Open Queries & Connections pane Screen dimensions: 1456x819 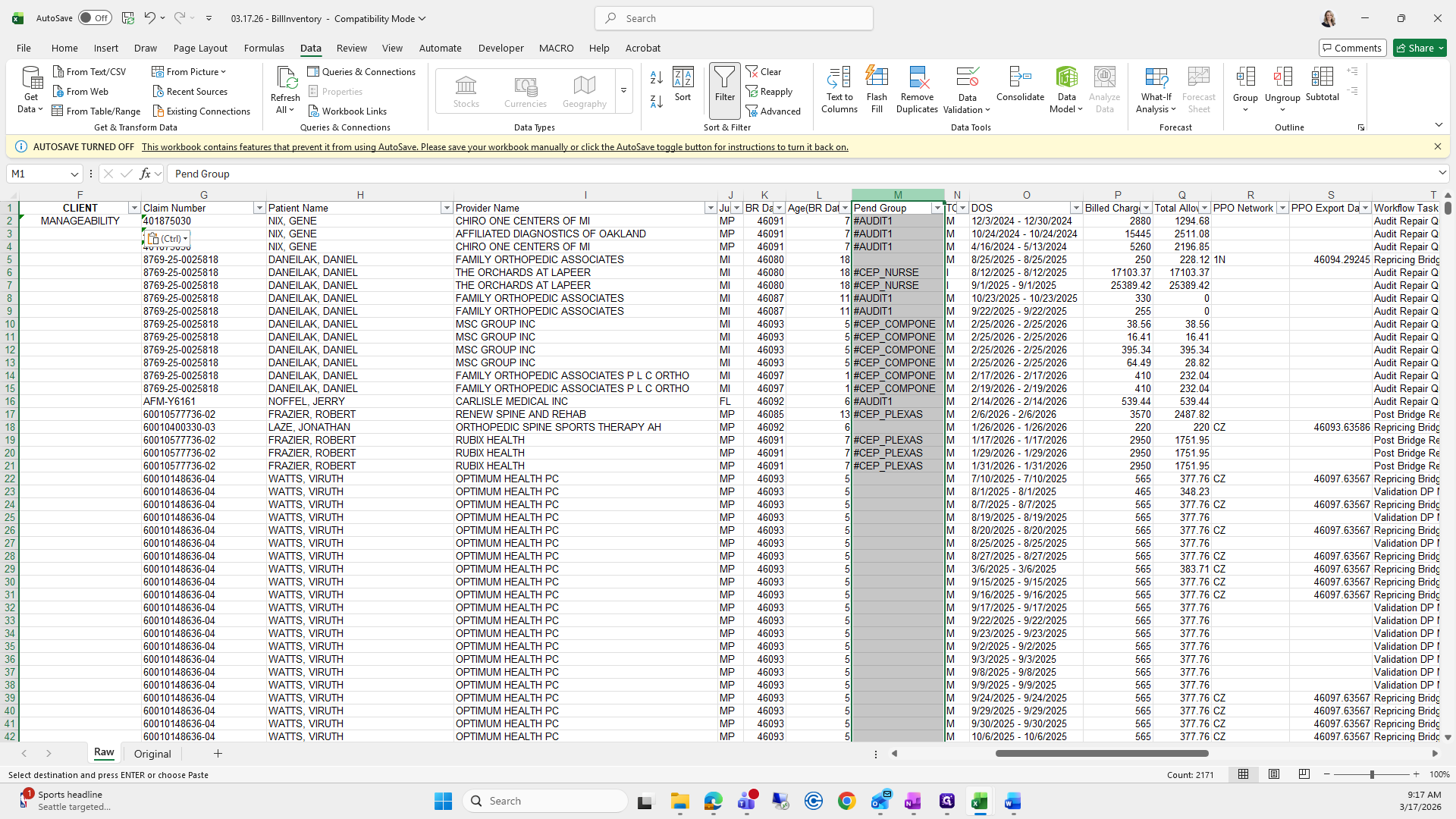(361, 71)
